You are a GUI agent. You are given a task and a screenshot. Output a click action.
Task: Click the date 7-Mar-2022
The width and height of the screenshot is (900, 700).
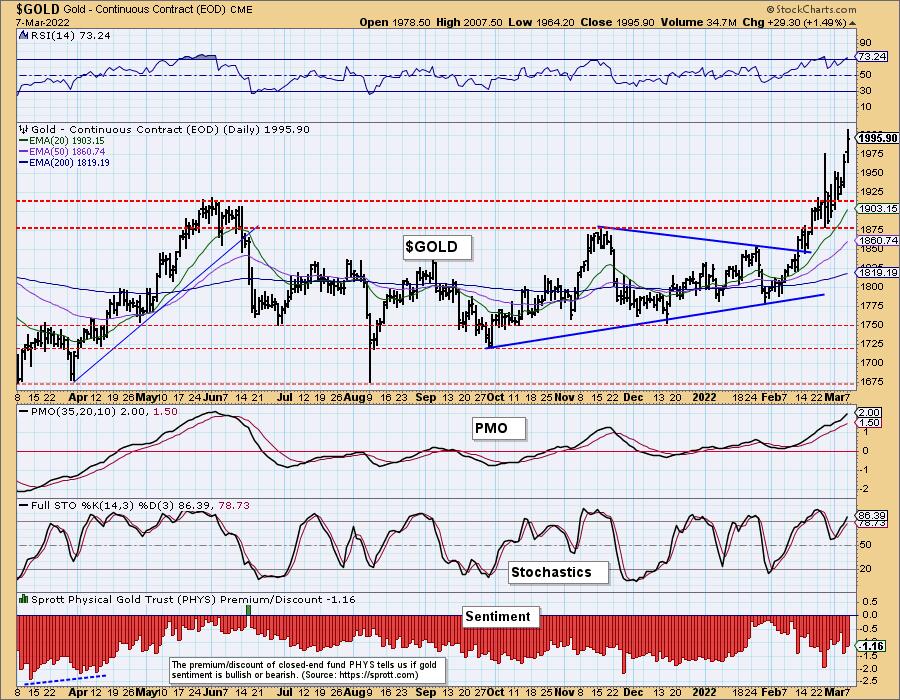coord(43,22)
